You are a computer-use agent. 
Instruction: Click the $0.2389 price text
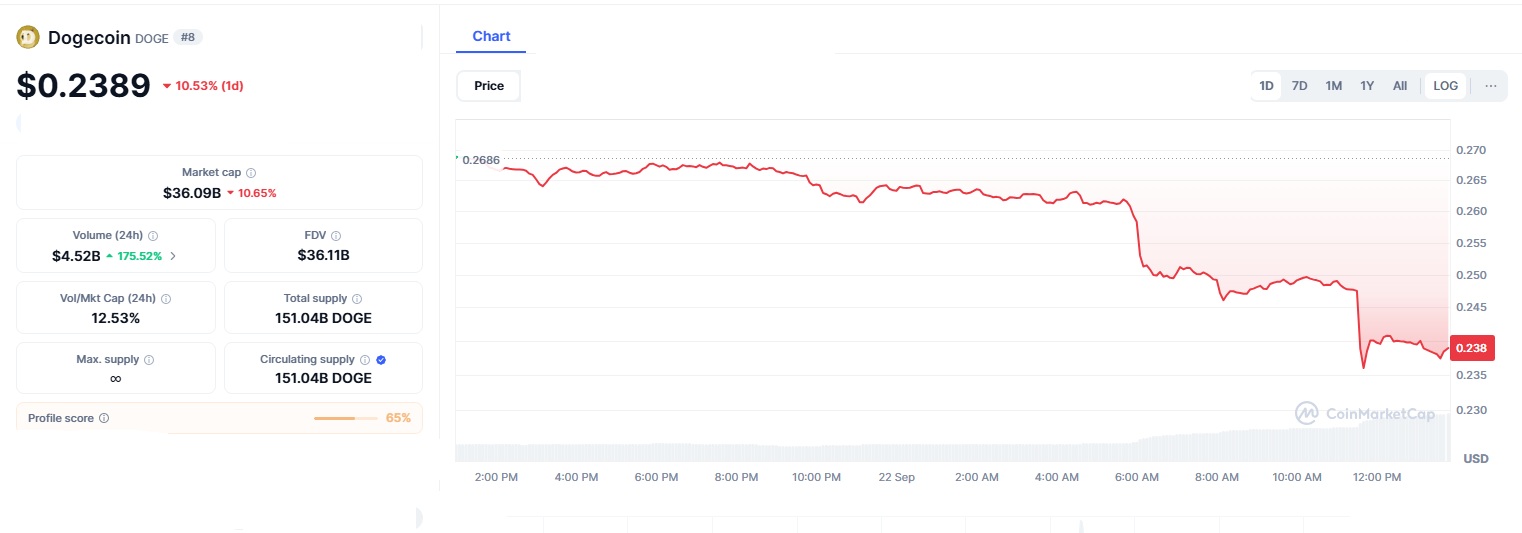(x=84, y=86)
